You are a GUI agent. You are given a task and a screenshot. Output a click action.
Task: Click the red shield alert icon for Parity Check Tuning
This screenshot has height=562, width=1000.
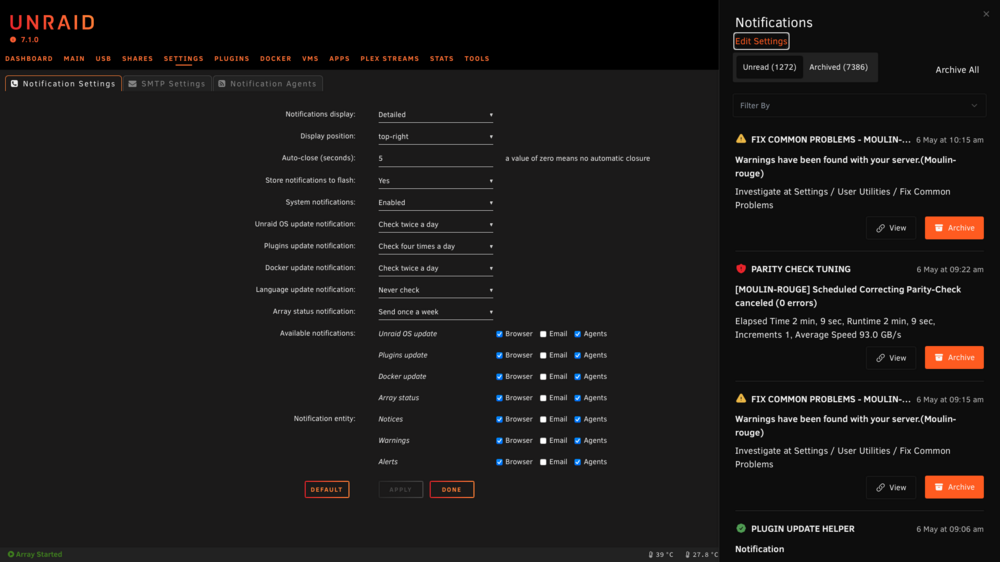coord(740,269)
